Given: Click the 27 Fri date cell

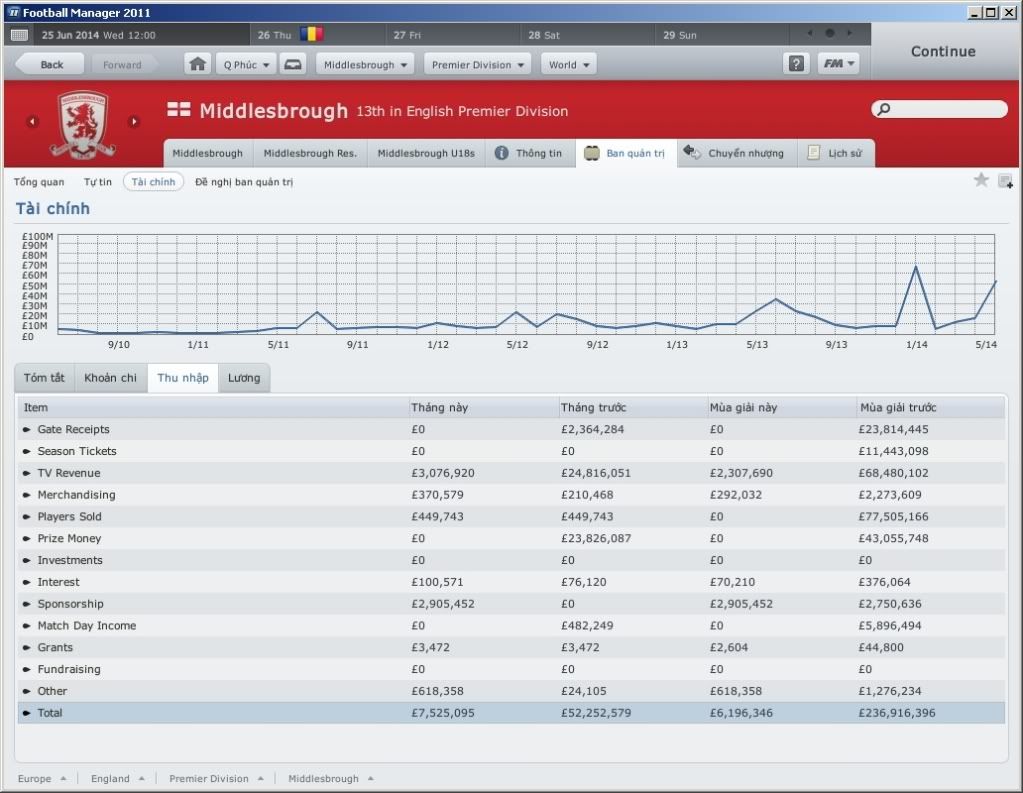Looking at the screenshot, I should coord(453,35).
